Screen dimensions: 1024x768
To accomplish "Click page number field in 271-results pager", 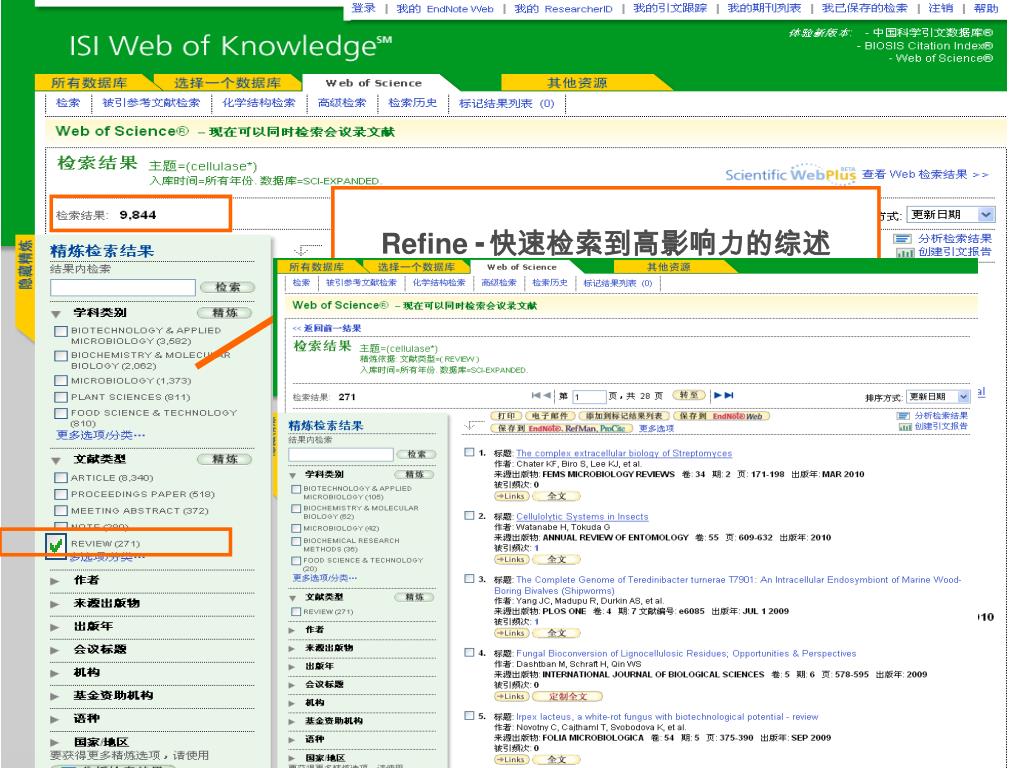I will point(590,396).
